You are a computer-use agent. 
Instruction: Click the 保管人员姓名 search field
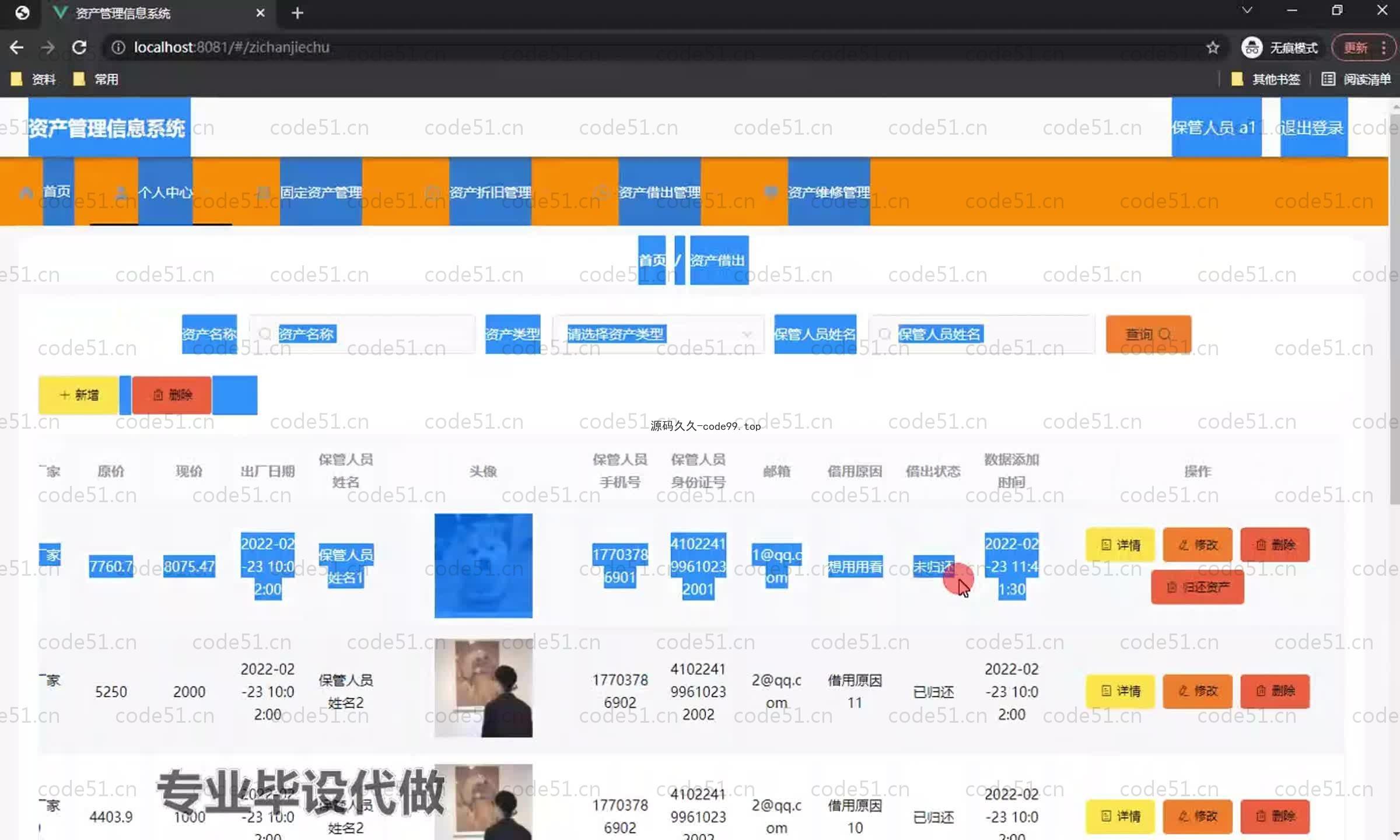(x=982, y=334)
